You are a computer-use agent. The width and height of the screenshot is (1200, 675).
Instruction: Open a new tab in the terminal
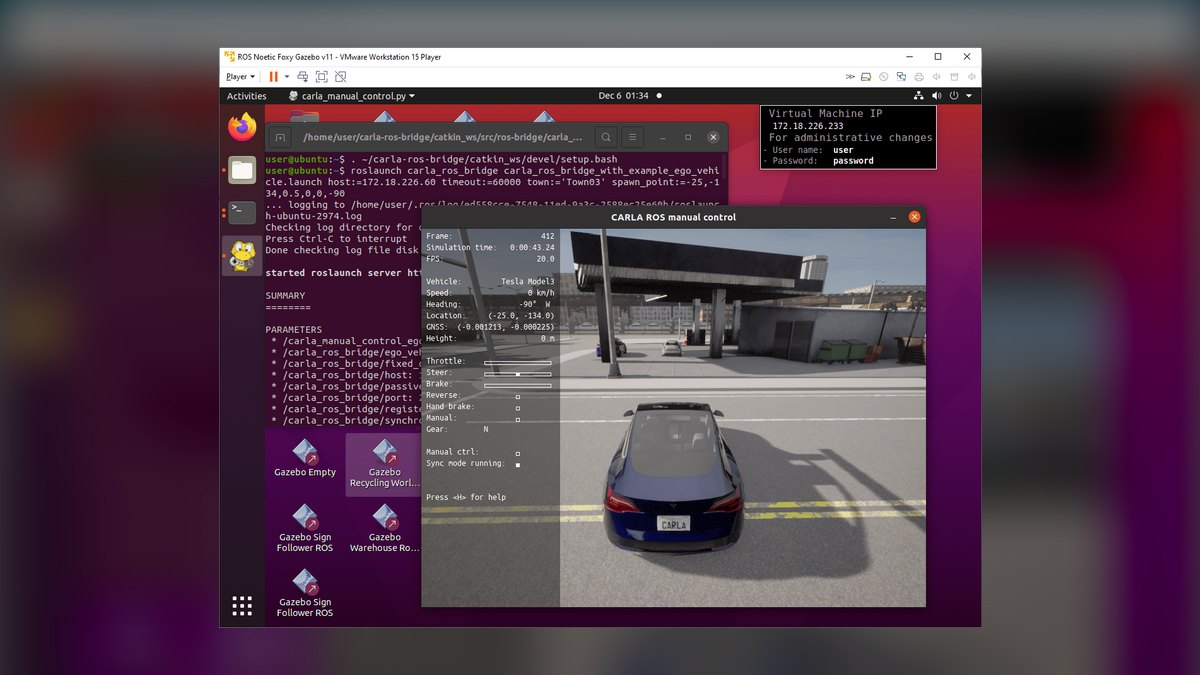[281, 137]
